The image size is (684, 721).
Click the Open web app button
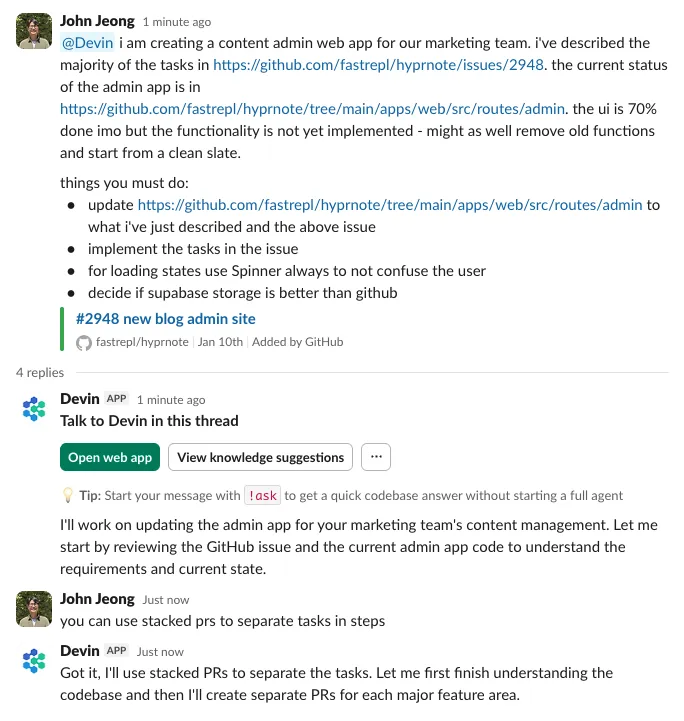pos(110,457)
